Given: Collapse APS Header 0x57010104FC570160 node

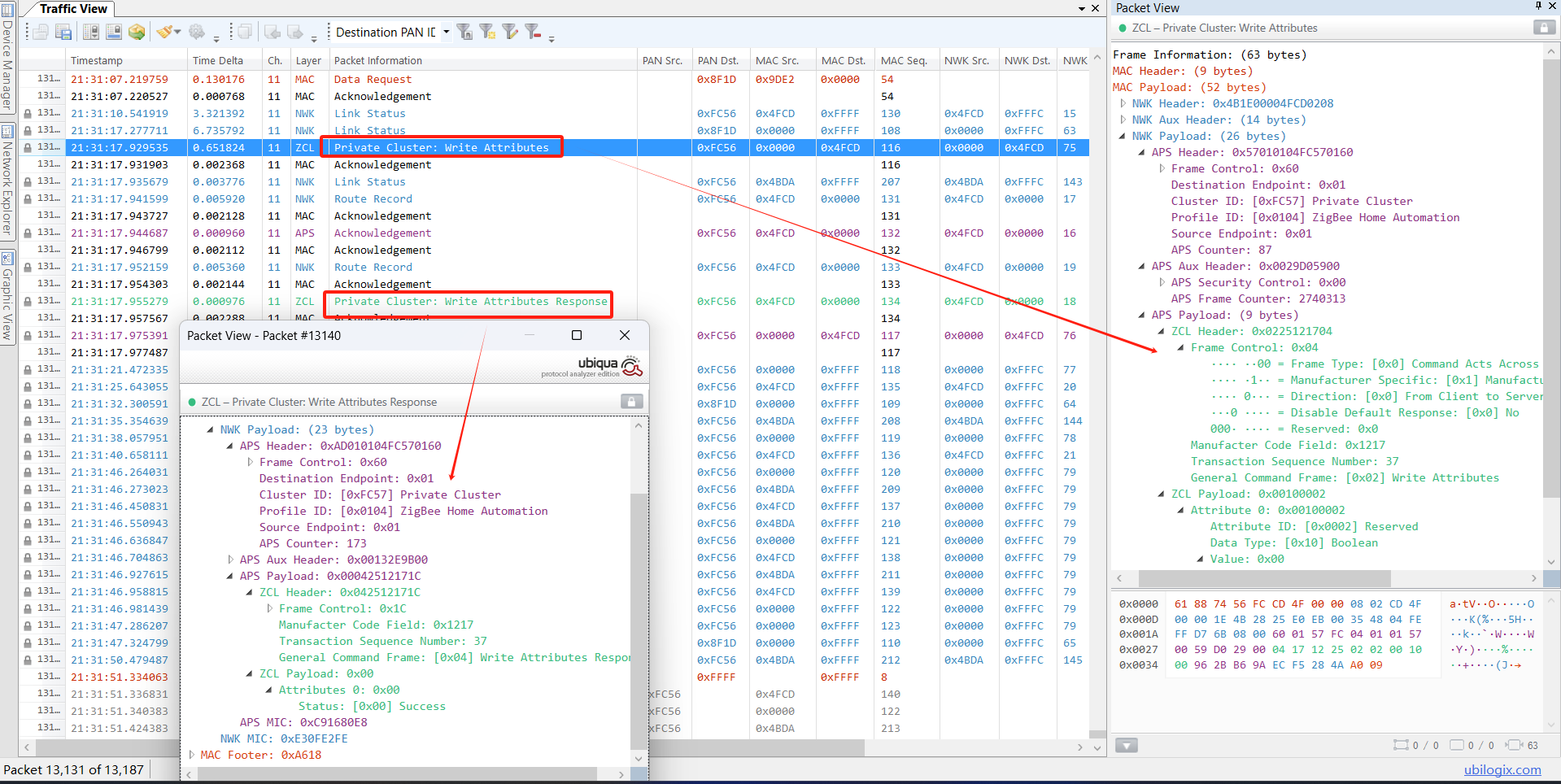Looking at the screenshot, I should [1142, 152].
